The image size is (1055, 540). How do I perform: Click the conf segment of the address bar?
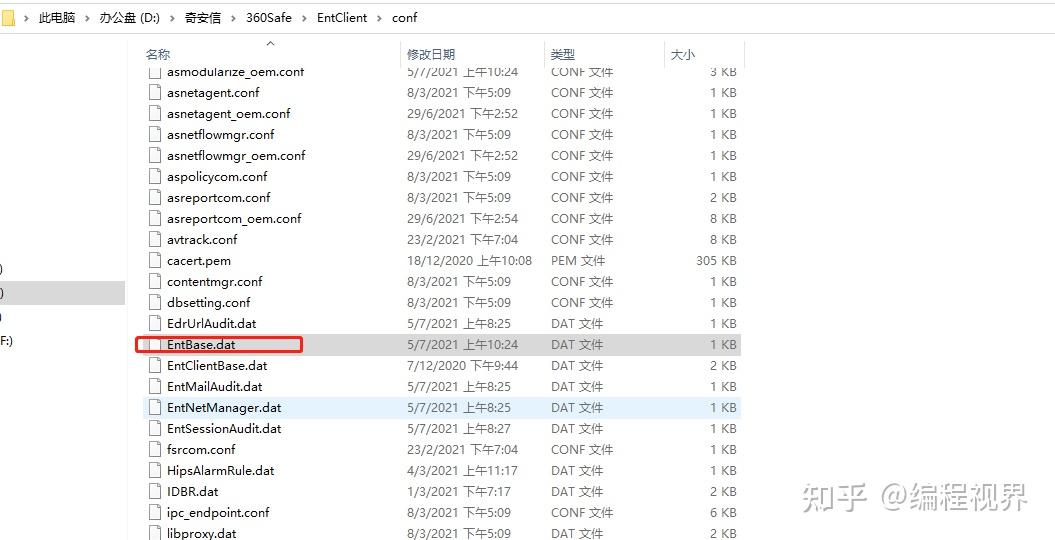click(404, 18)
